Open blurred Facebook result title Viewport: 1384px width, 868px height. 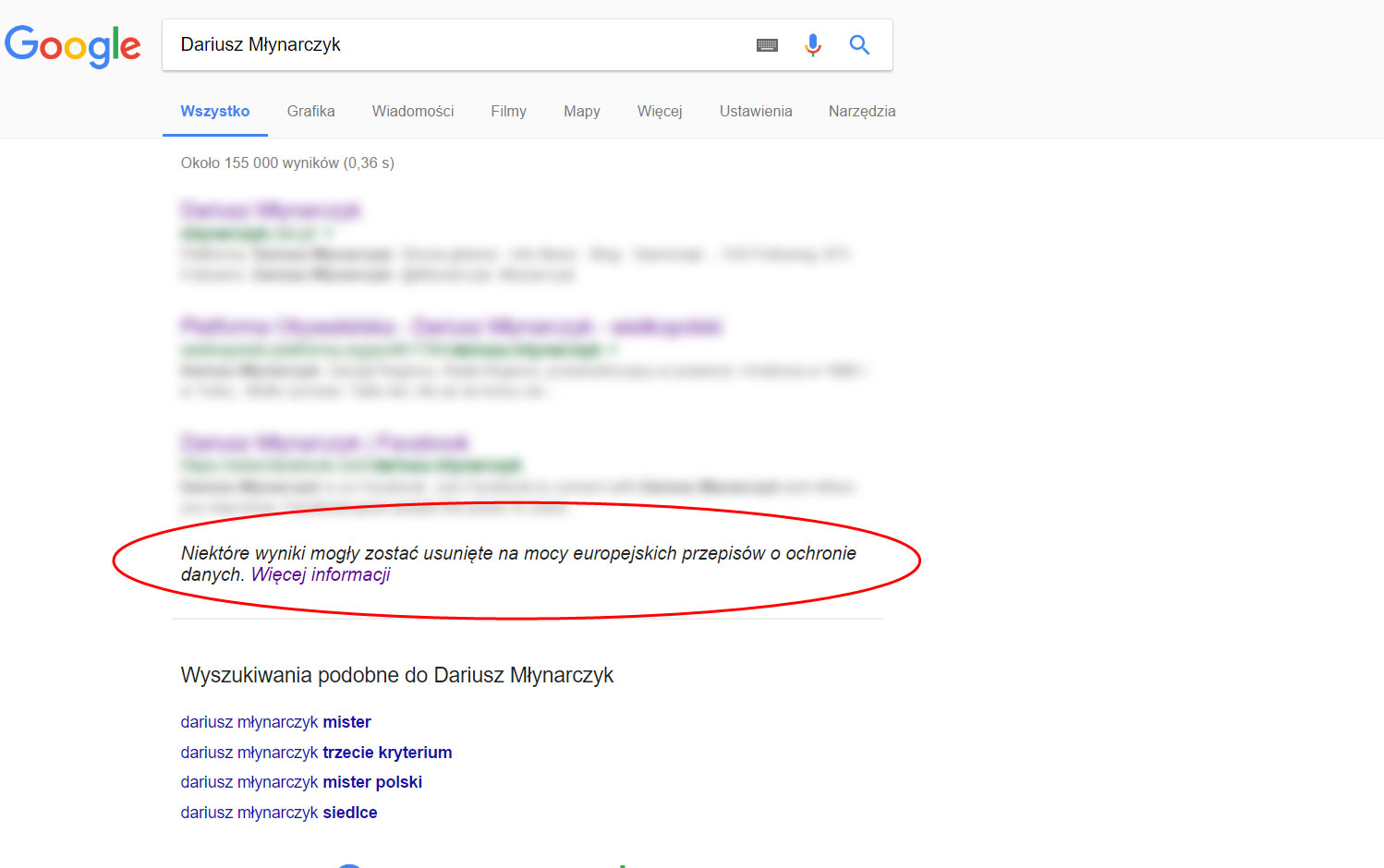325,442
